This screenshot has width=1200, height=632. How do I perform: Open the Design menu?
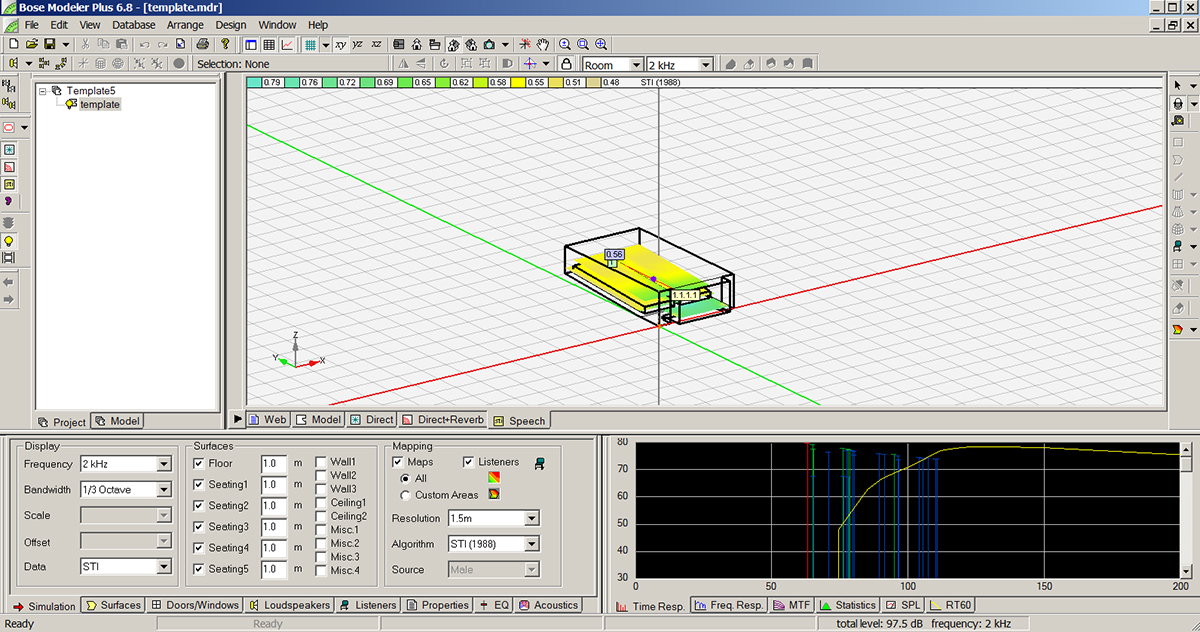tap(230, 25)
